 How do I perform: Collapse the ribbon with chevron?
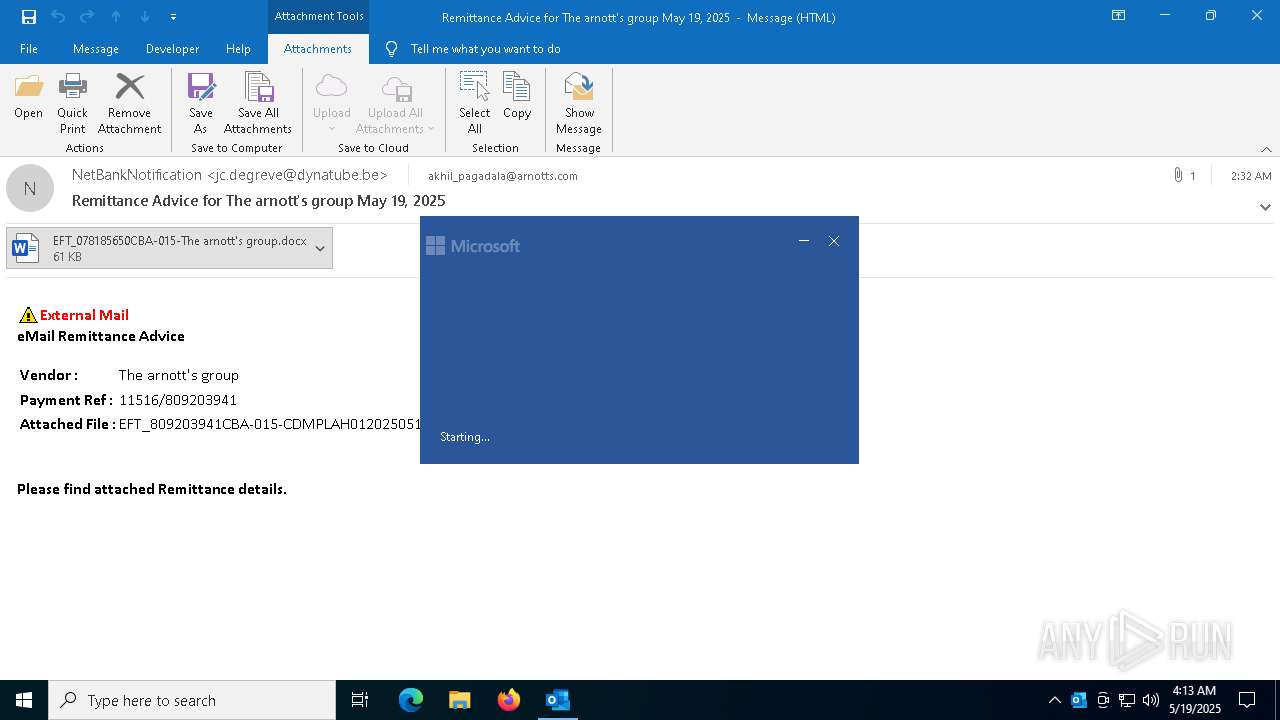(x=1266, y=149)
